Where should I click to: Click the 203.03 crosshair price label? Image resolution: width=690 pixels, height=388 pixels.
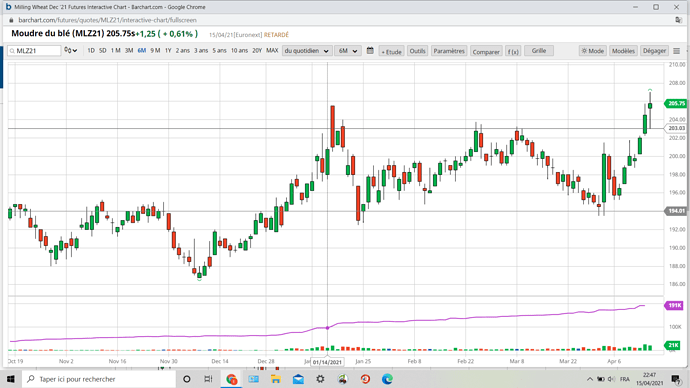coord(675,128)
